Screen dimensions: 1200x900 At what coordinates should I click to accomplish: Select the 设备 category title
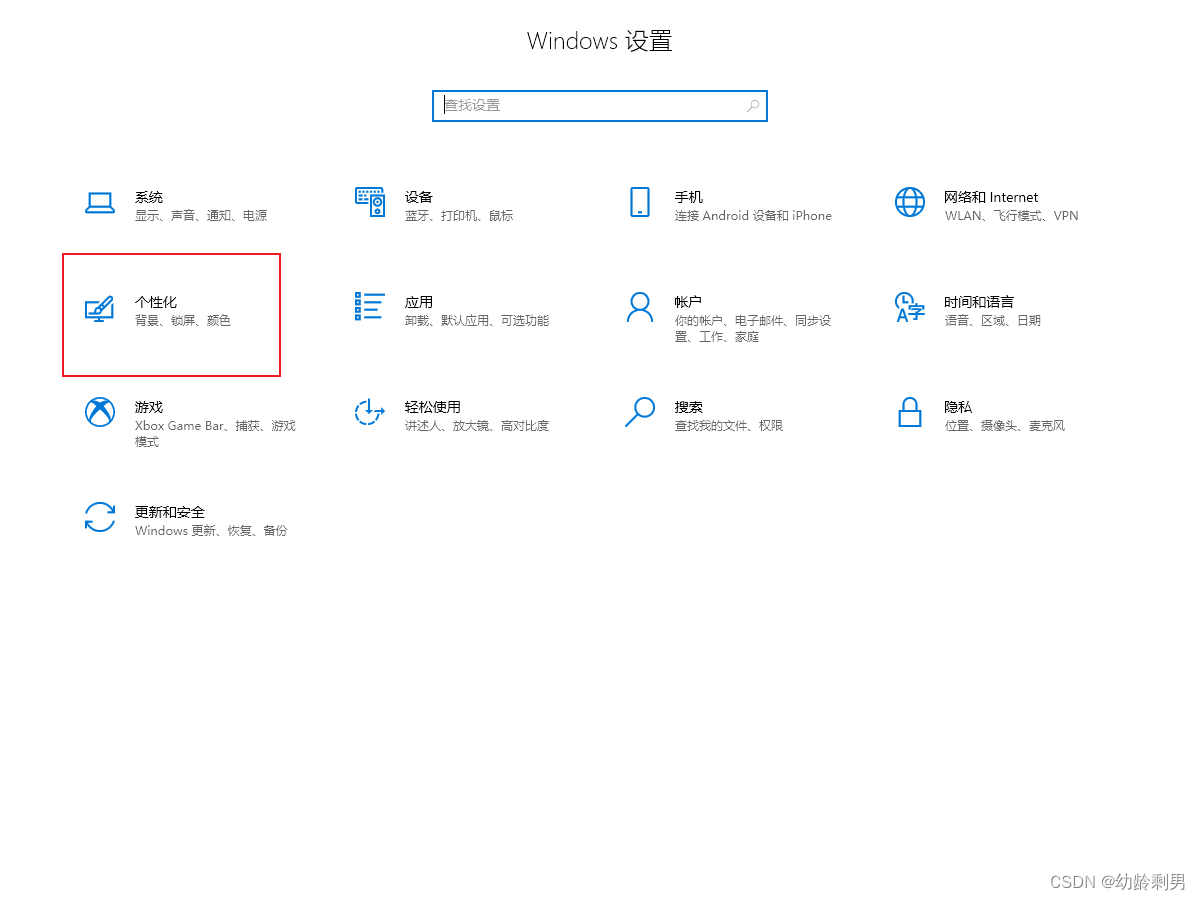pos(419,197)
